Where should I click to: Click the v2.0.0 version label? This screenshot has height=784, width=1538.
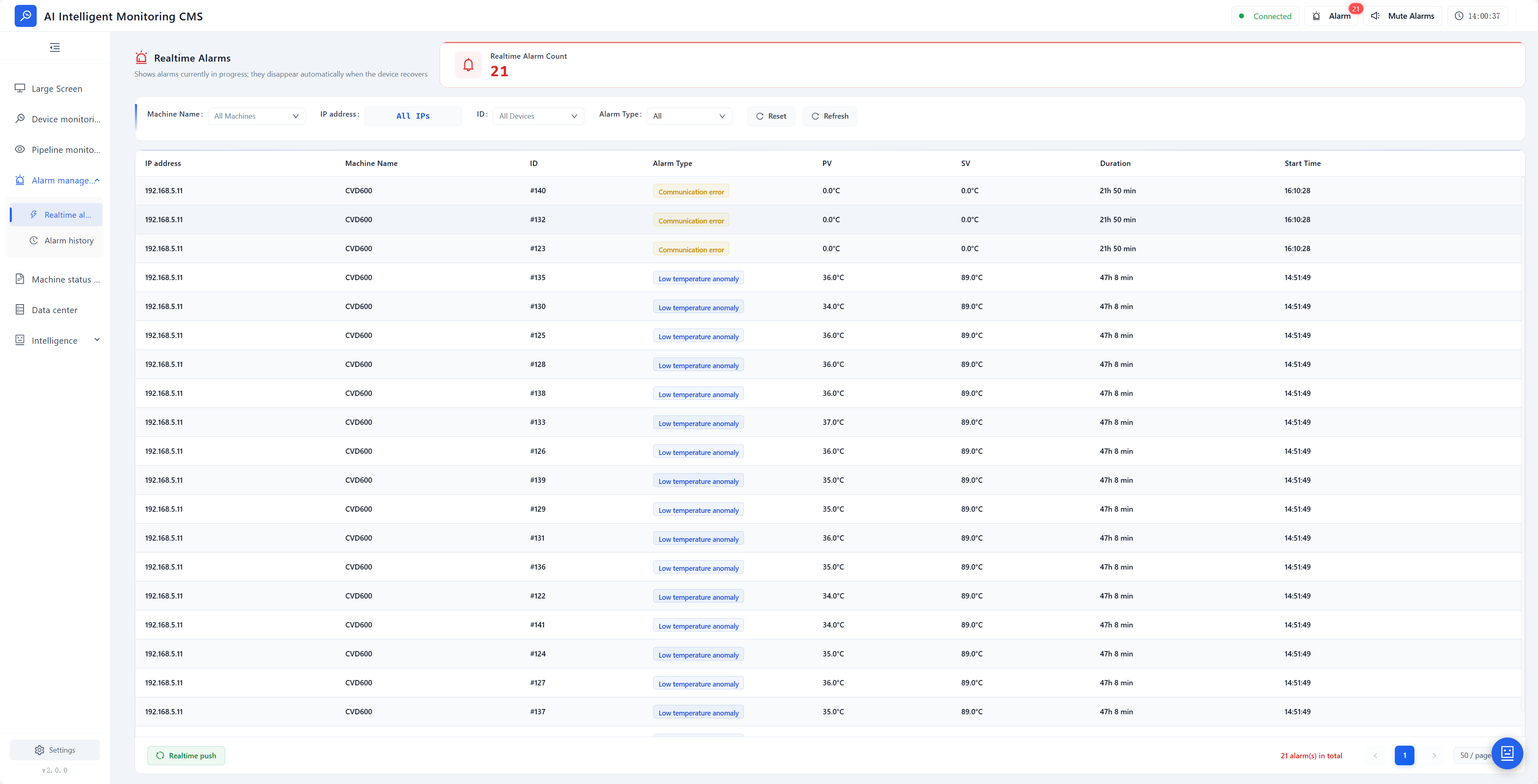click(55, 770)
